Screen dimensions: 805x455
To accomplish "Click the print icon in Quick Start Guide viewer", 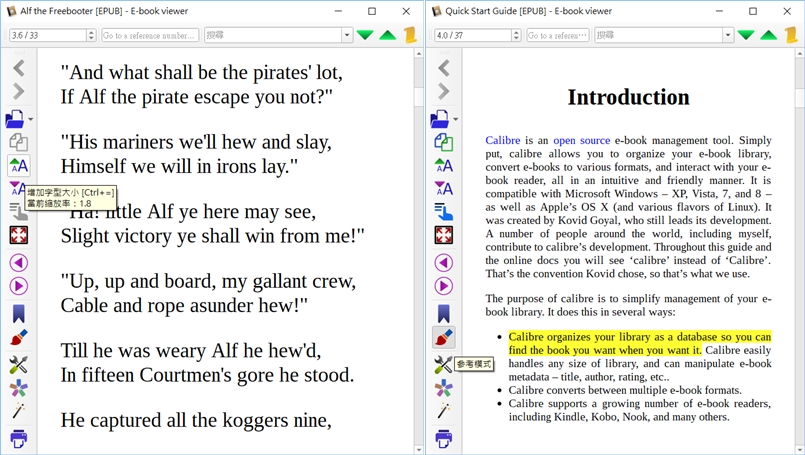I will tap(443, 438).
